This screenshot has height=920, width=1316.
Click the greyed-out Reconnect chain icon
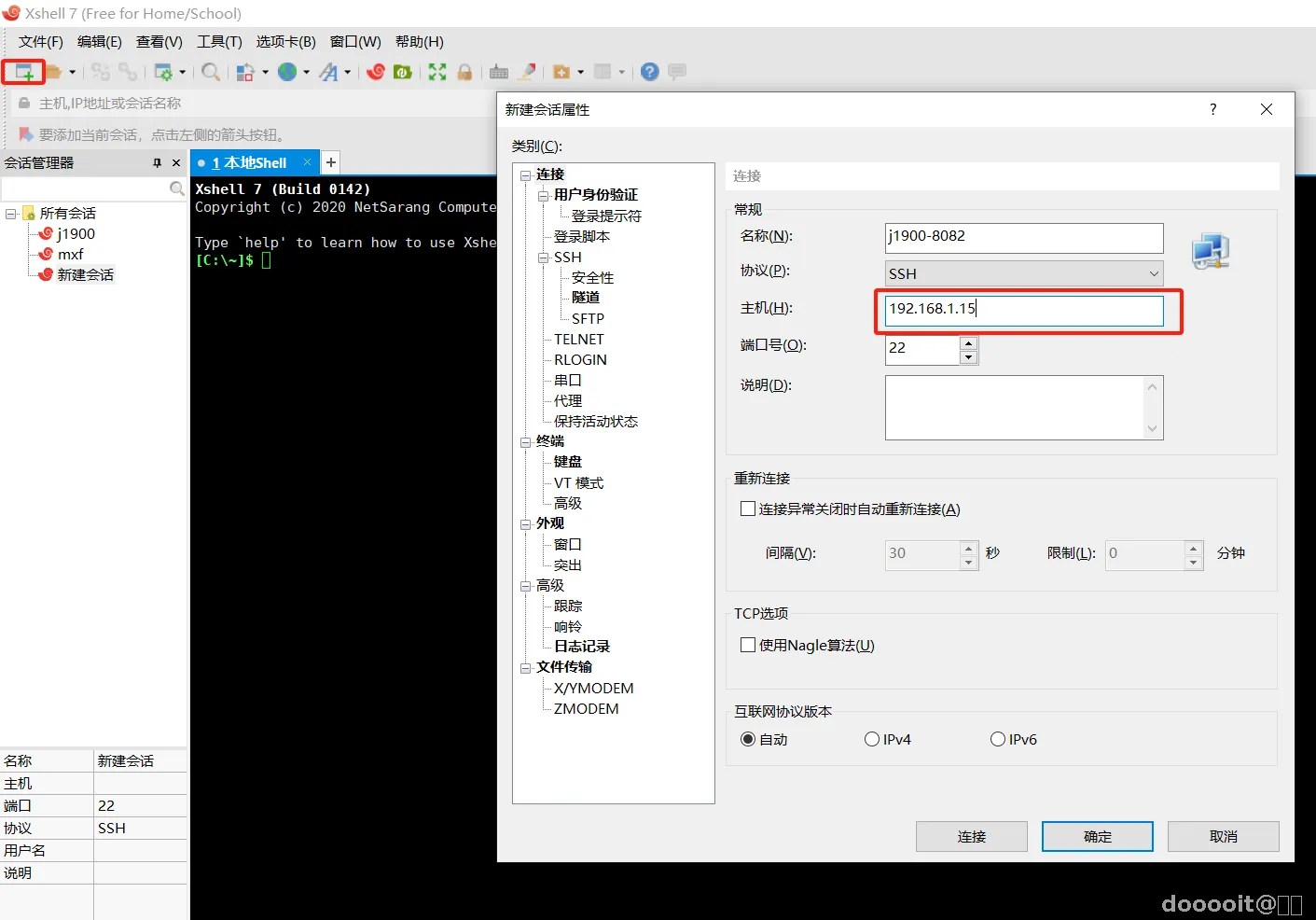click(x=101, y=72)
